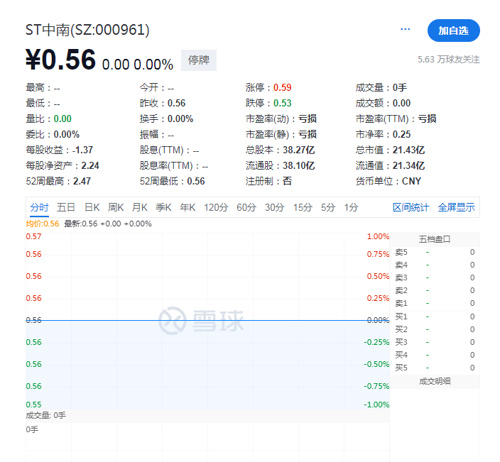This screenshot has width=500, height=462.
Task: Select the 分时 chart tab
Action: point(39,208)
